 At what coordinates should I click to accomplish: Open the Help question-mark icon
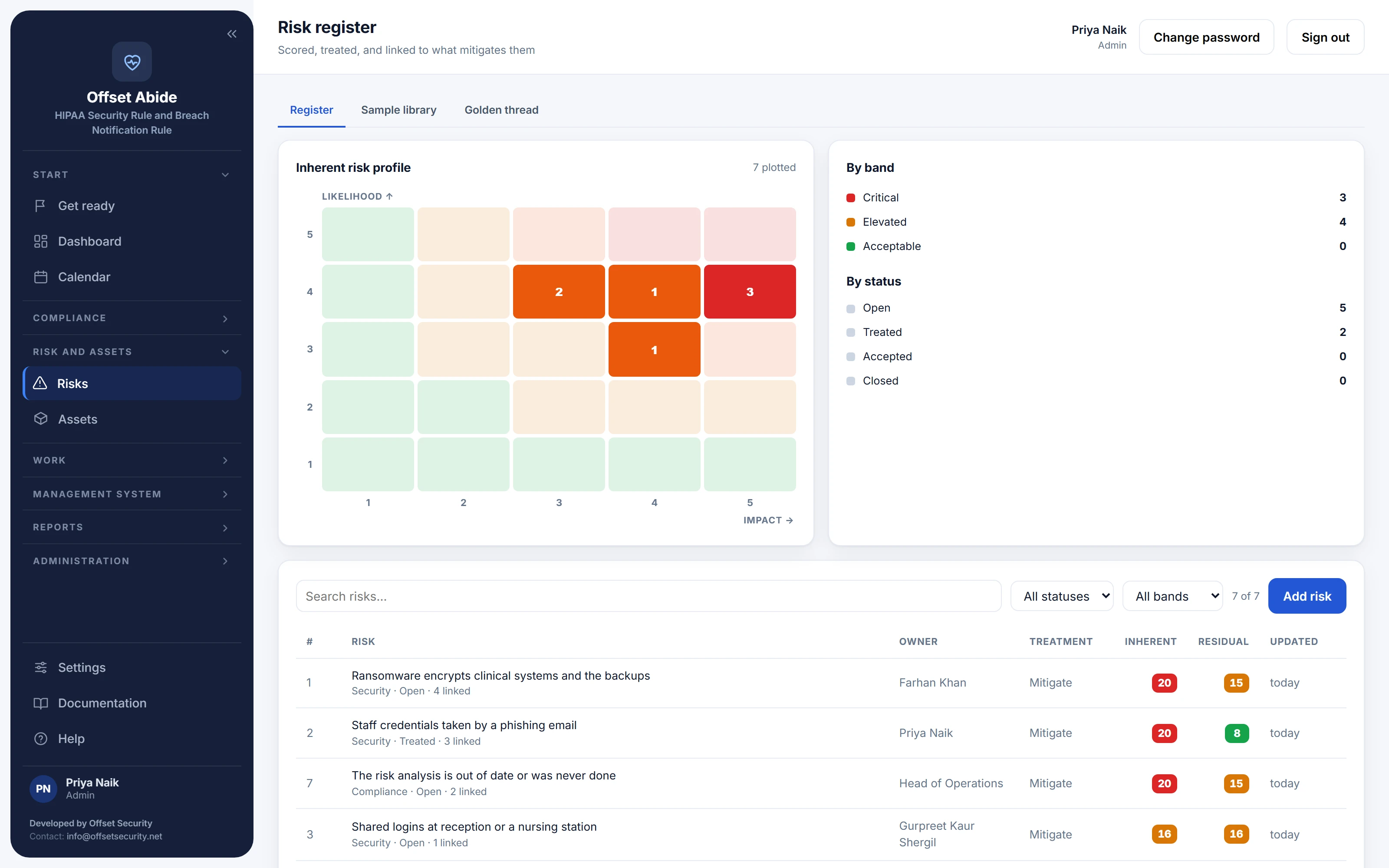pyautogui.click(x=40, y=738)
